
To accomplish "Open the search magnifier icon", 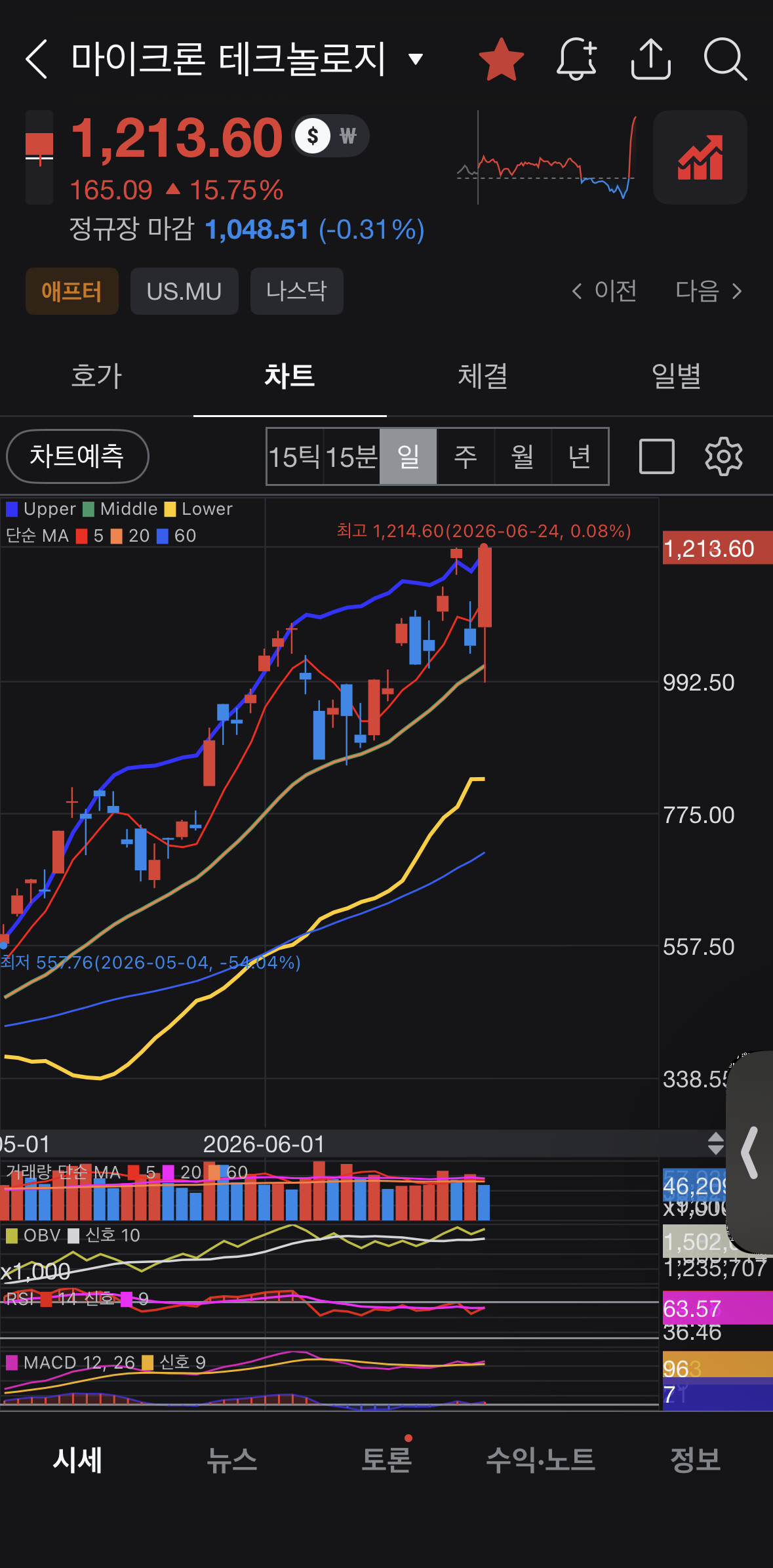I will tap(725, 59).
